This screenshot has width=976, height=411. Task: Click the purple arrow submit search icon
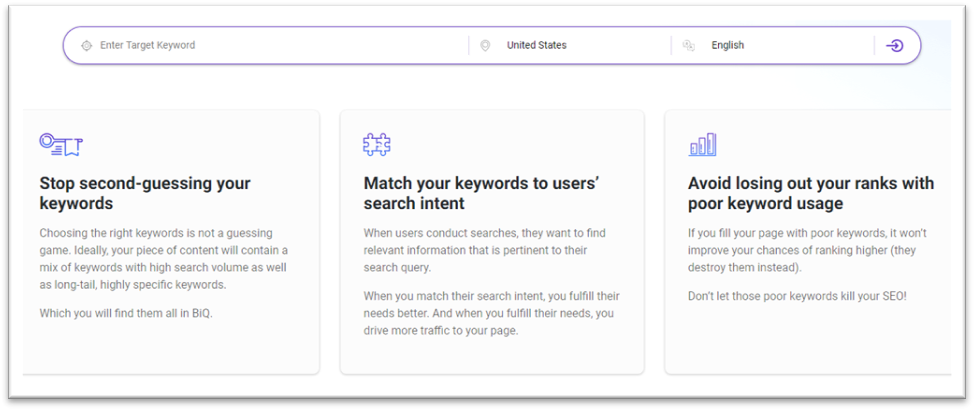click(894, 45)
